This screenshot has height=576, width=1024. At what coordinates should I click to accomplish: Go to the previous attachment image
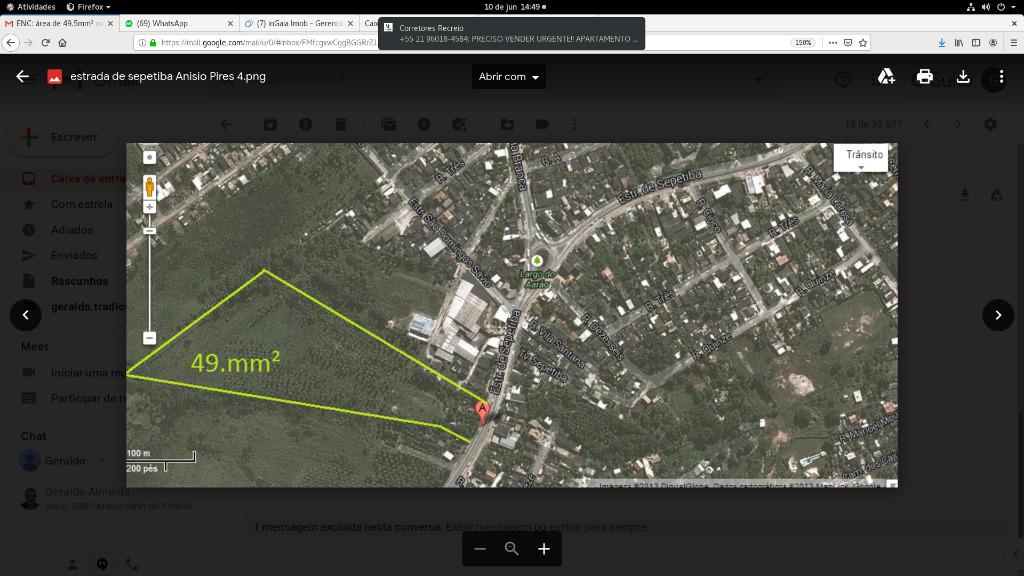tap(25, 315)
